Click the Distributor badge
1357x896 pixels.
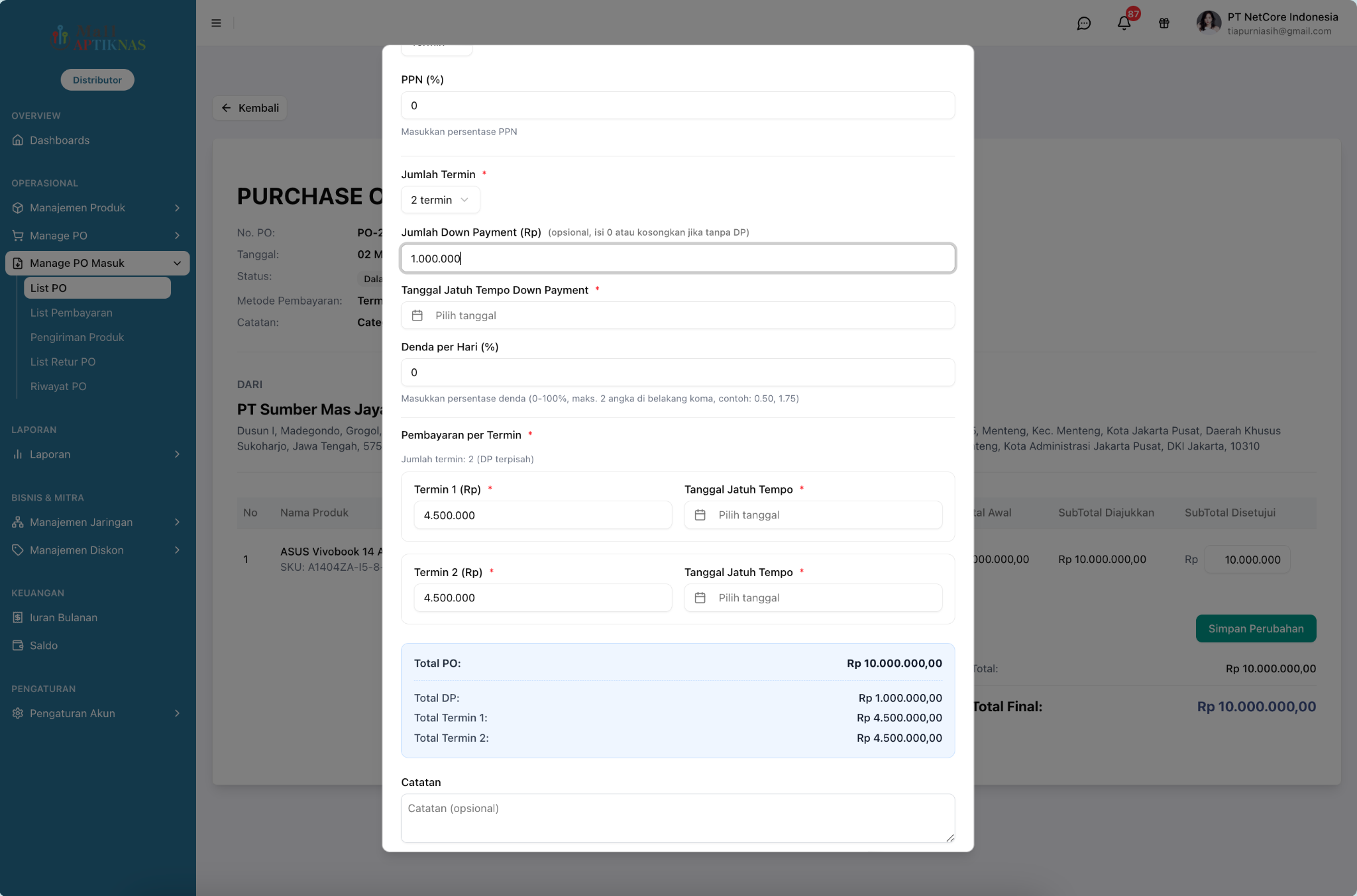97,80
